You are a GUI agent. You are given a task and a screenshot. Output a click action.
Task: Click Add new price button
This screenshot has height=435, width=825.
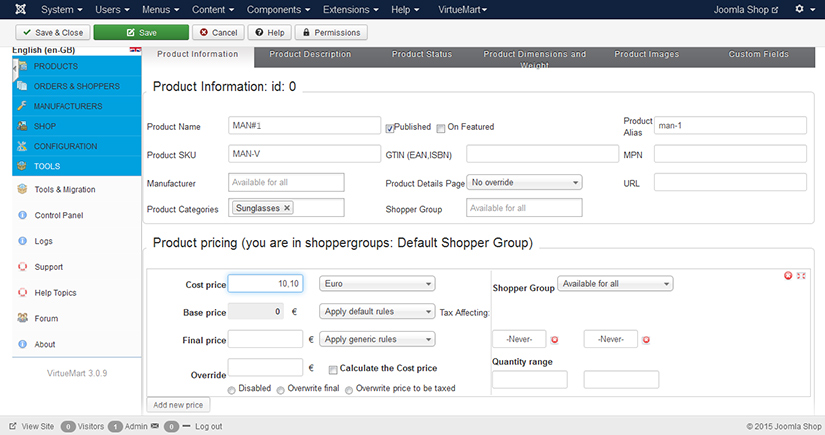pyautogui.click(x=179, y=405)
